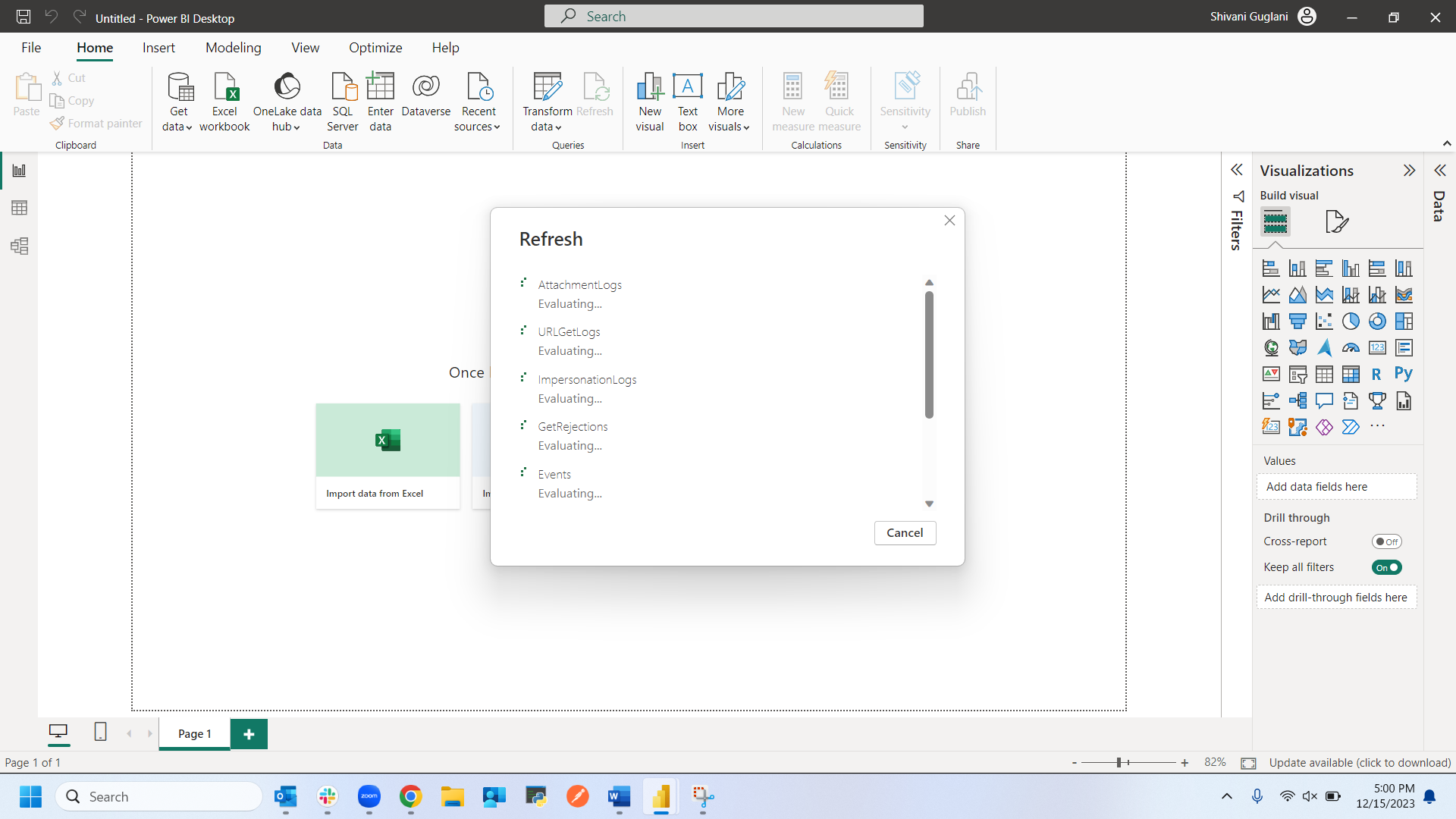1456x819 pixels.
Task: Cancel the Refresh dialog
Action: point(905,532)
